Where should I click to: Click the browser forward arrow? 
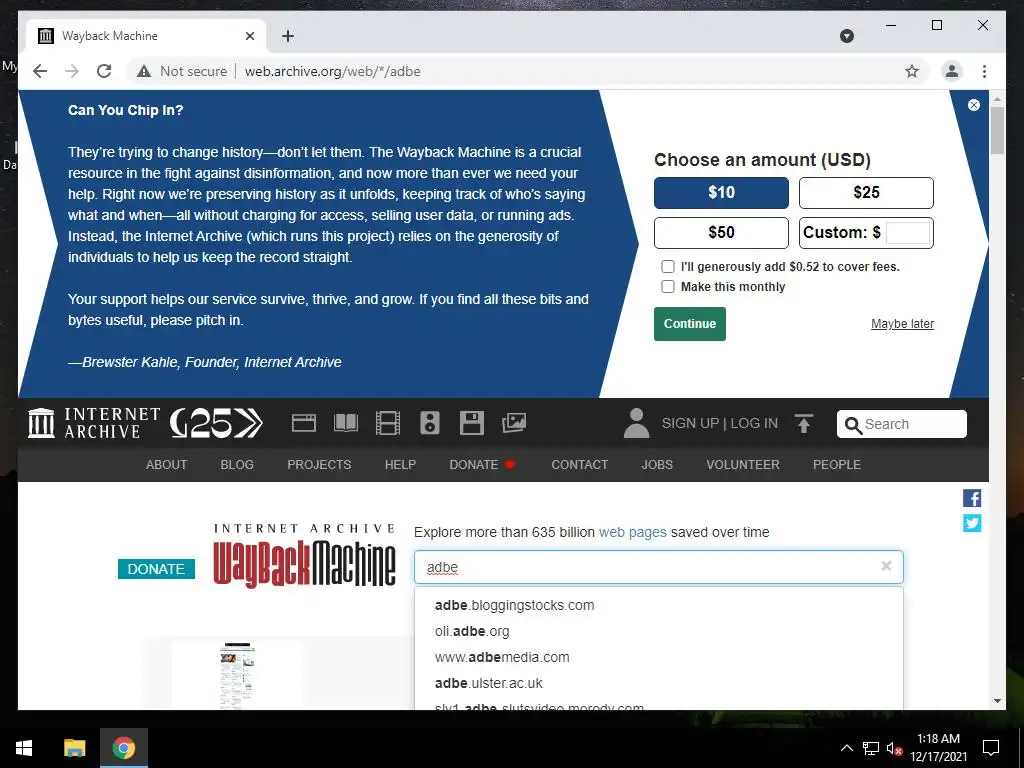pos(72,71)
